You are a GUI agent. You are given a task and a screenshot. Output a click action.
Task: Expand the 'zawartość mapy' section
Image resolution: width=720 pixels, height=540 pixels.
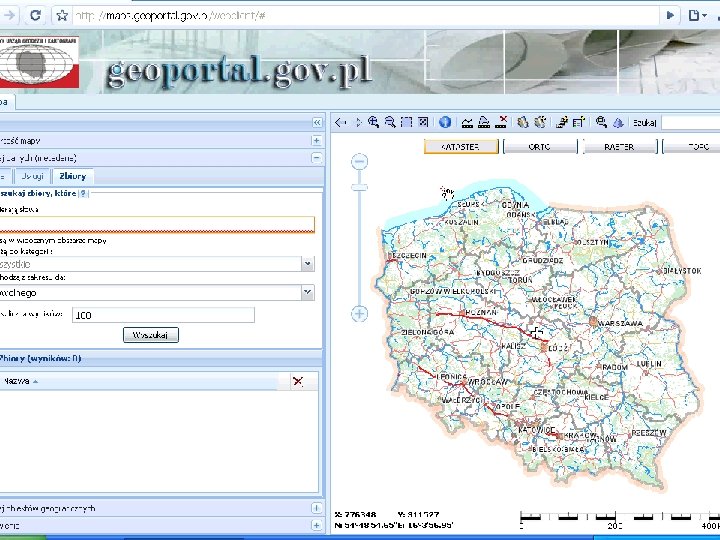(x=316, y=141)
